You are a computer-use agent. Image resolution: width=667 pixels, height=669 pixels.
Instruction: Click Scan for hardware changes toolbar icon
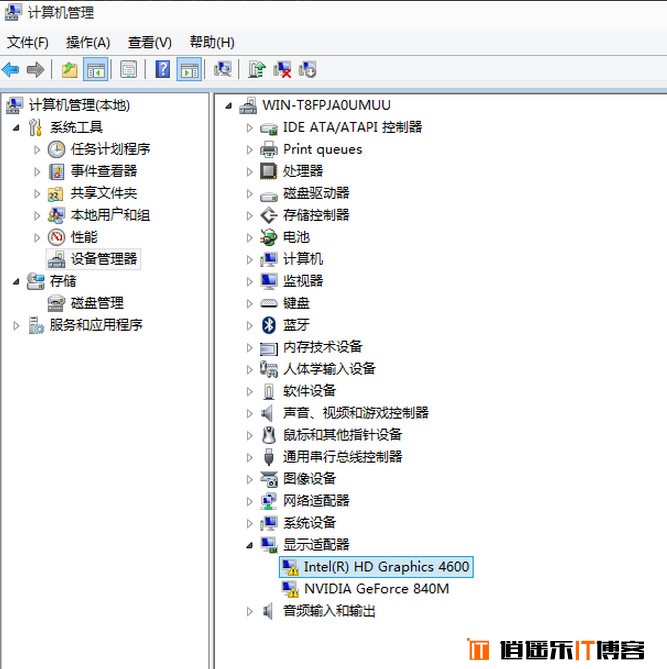coord(223,70)
